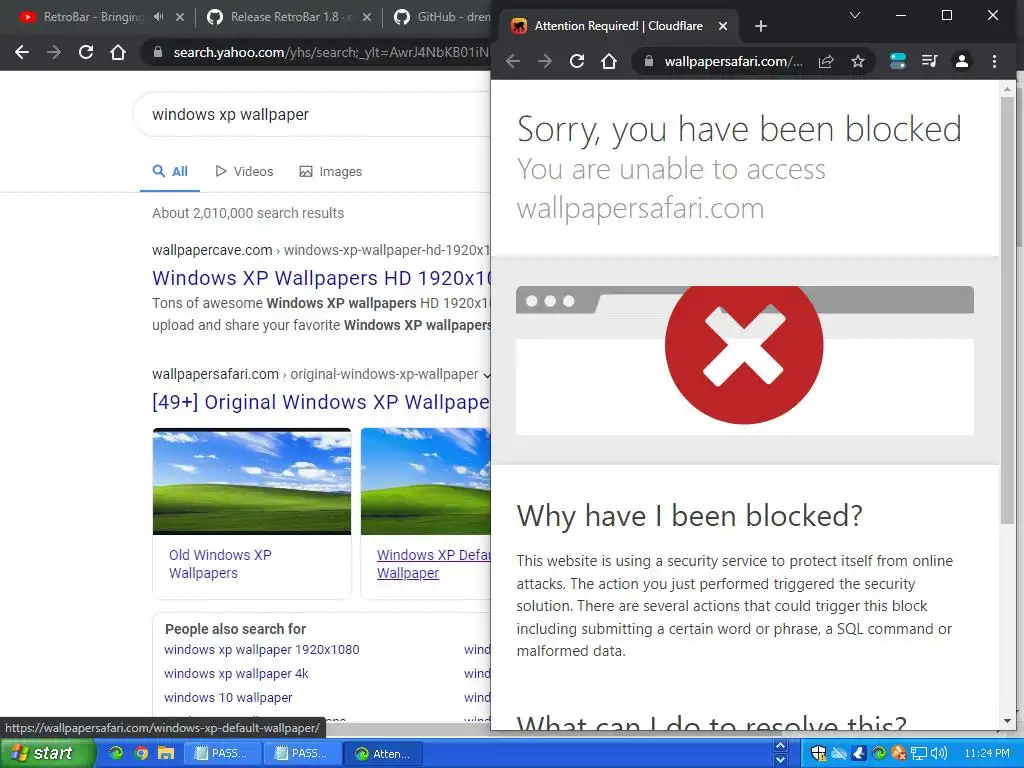The width and height of the screenshot is (1024, 768).
Task: Click home icon in Yahoo search window
Action: [x=118, y=52]
